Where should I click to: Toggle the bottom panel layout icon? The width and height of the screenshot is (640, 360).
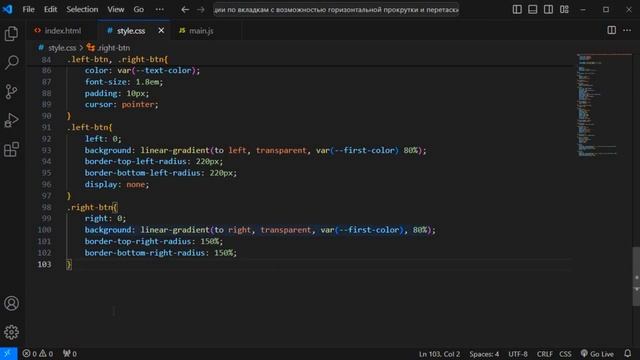(532, 9)
